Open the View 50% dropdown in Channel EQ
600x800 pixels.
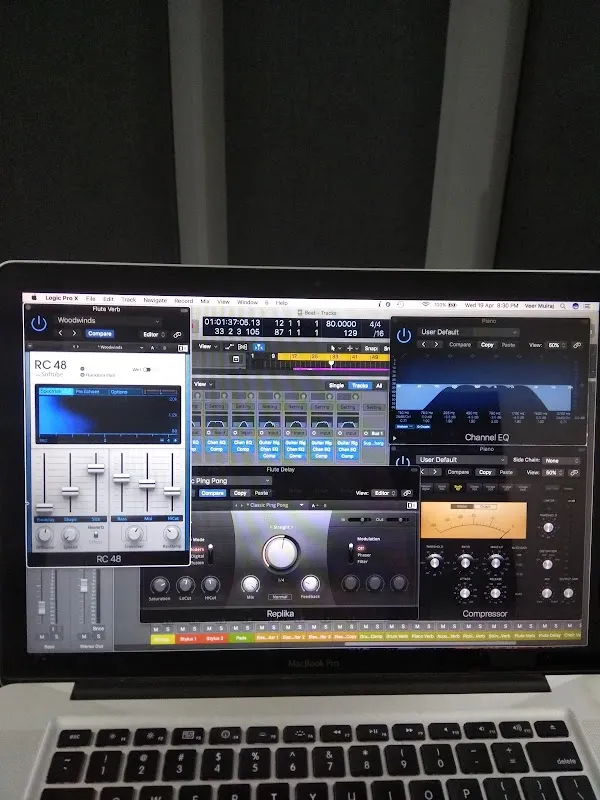555,345
